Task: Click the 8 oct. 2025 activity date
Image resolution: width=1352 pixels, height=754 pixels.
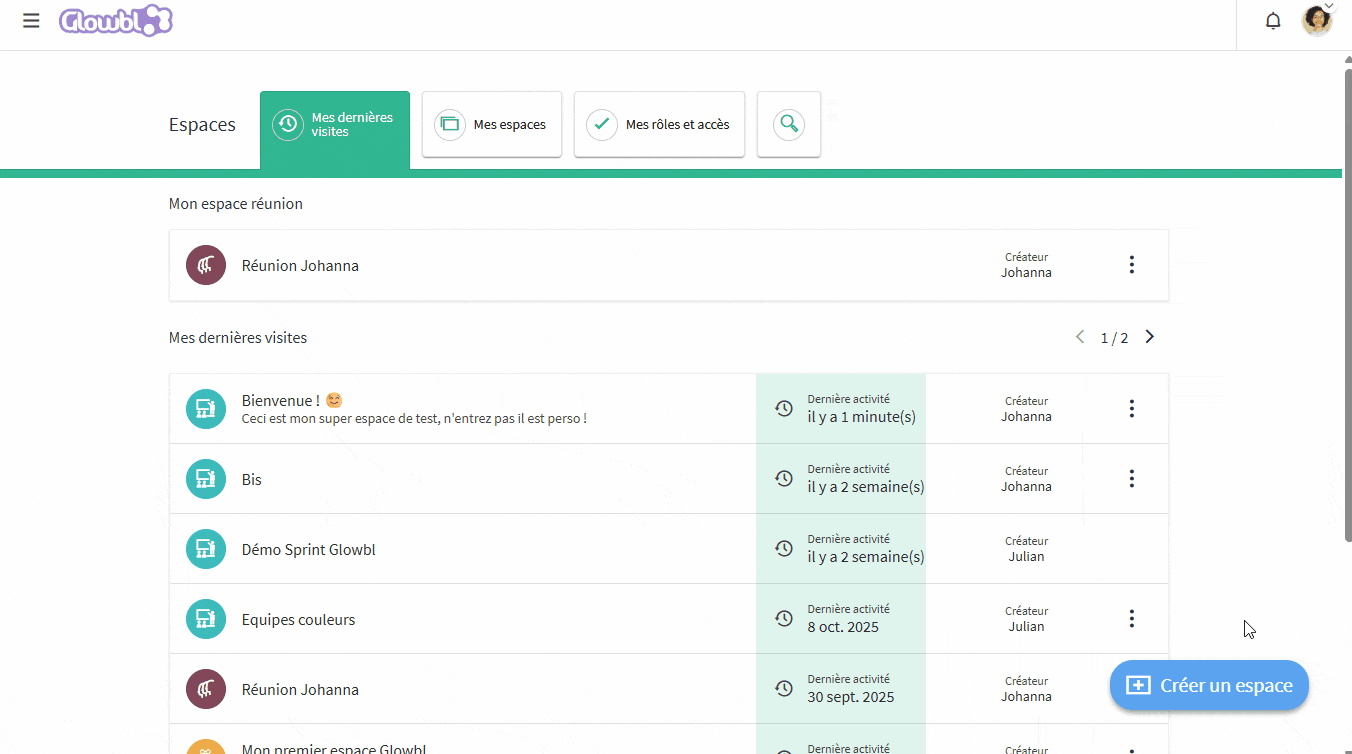Action: 843,627
